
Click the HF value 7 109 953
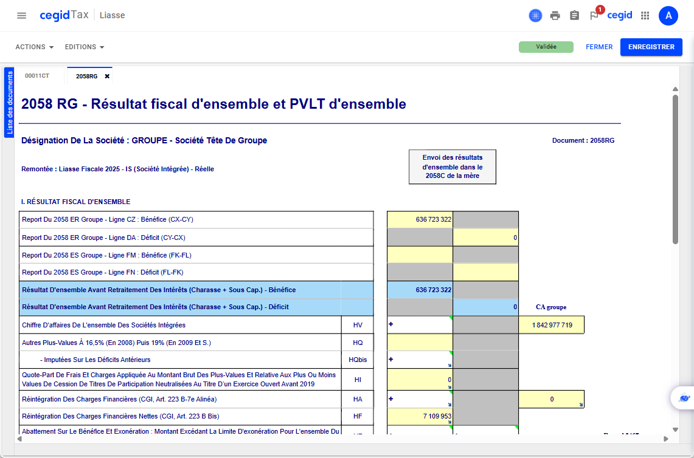pyautogui.click(x=420, y=416)
